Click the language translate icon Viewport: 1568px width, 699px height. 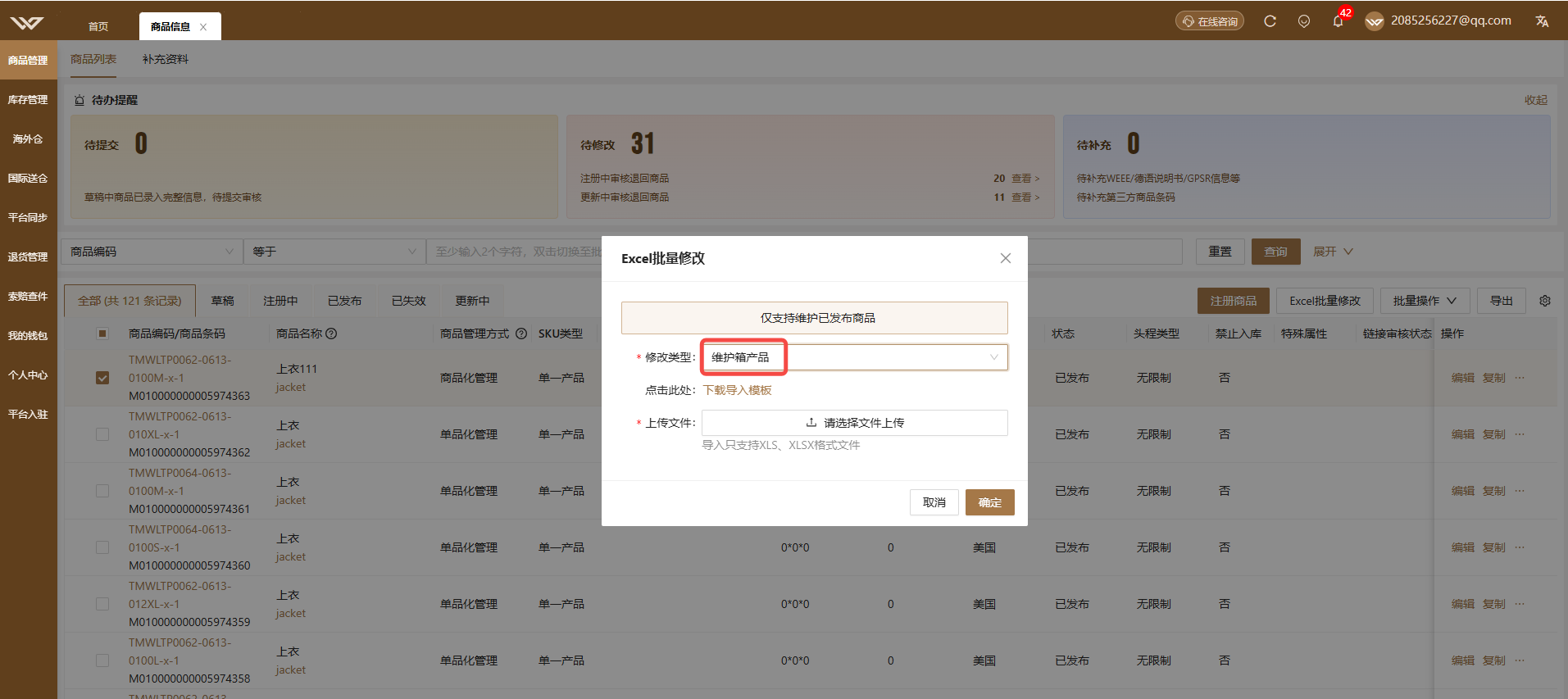tap(1542, 21)
